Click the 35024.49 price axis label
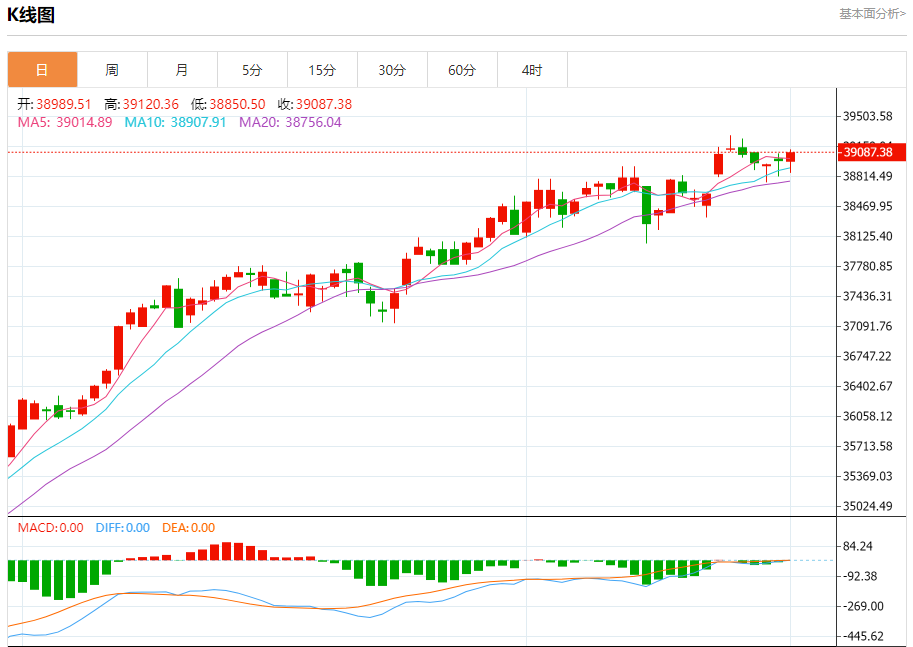The height and width of the screenshot is (647, 913). [x=868, y=506]
